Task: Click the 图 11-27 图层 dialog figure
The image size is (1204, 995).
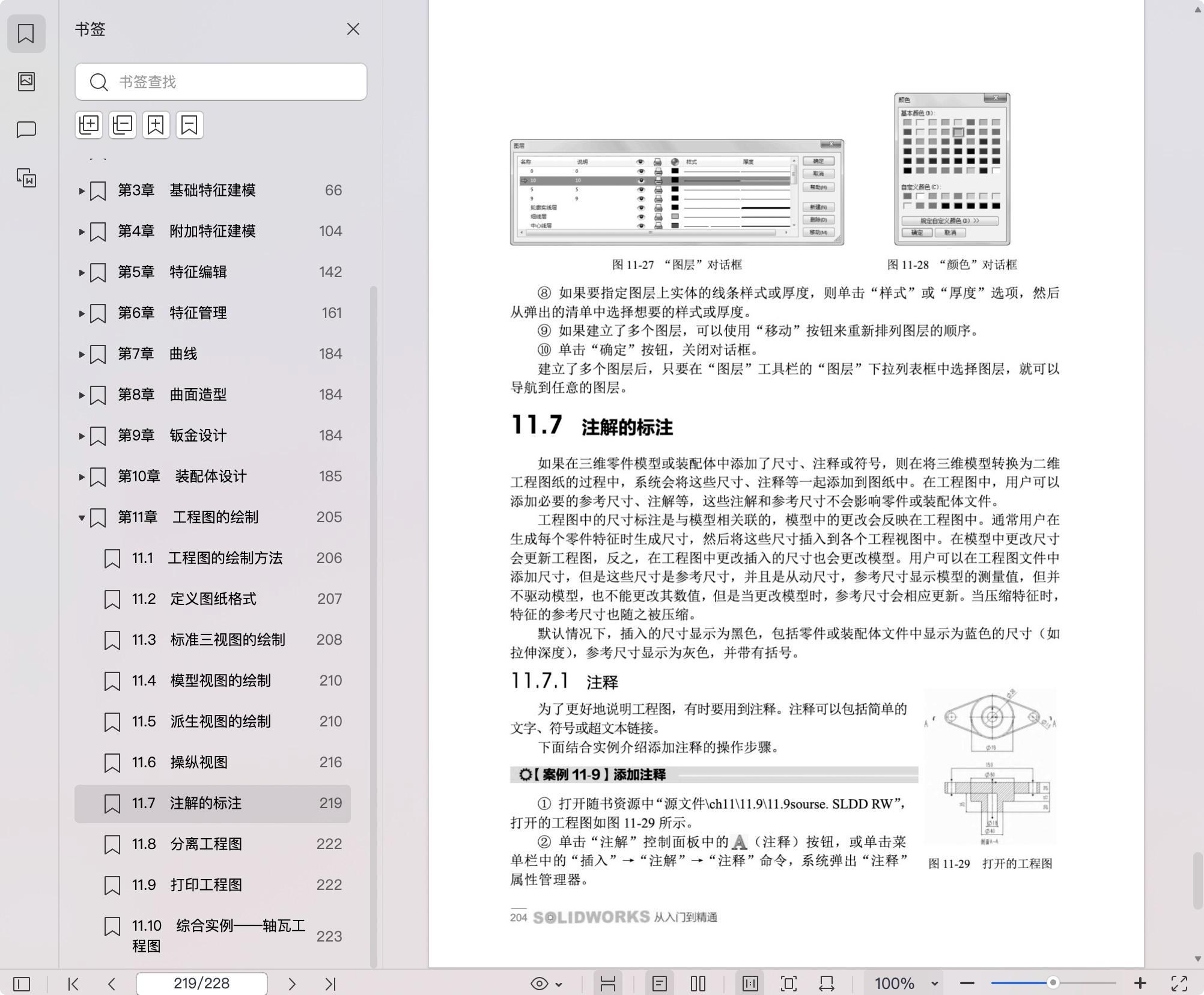Action: (x=677, y=192)
